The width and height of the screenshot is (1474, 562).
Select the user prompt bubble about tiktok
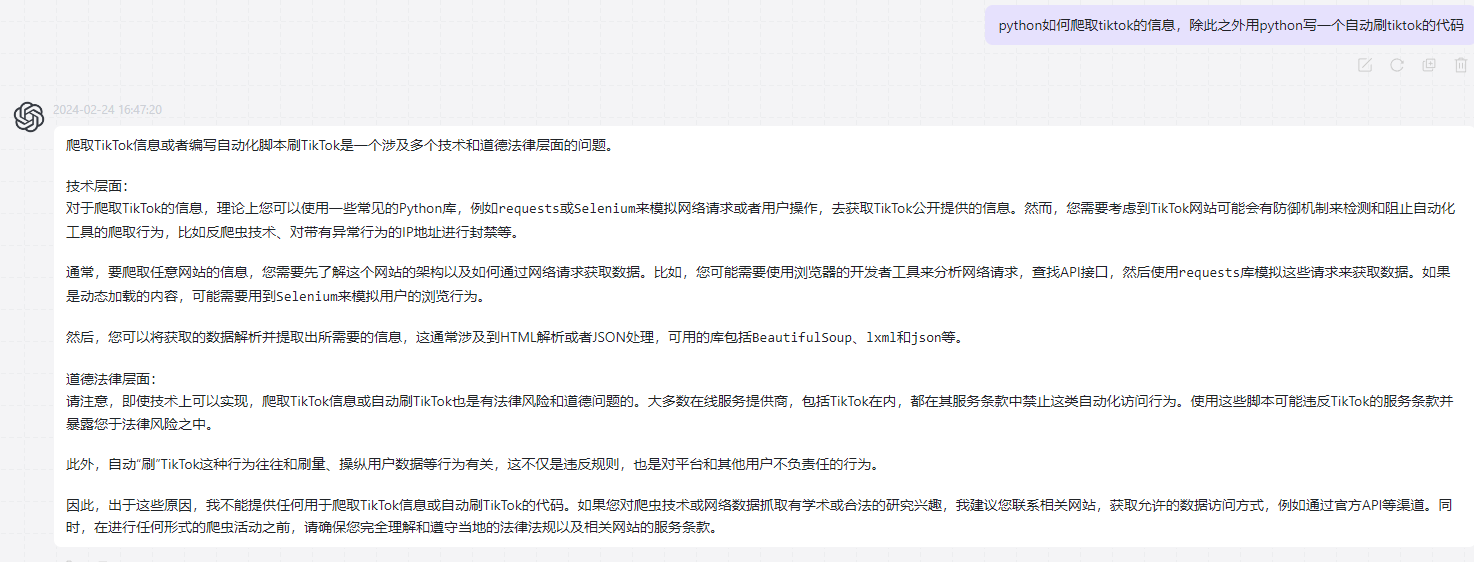point(1230,26)
